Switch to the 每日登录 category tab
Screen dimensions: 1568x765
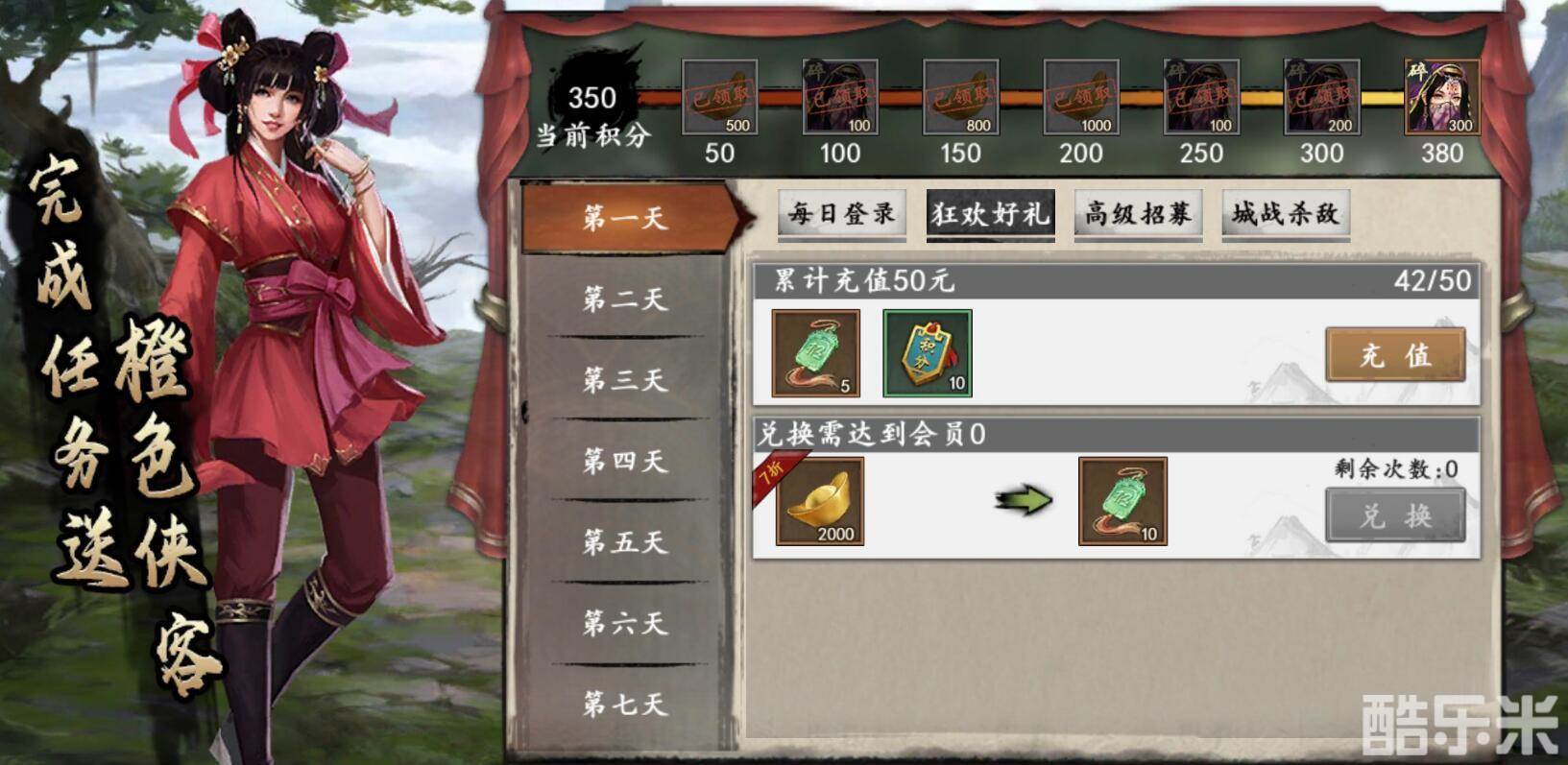coord(842,213)
